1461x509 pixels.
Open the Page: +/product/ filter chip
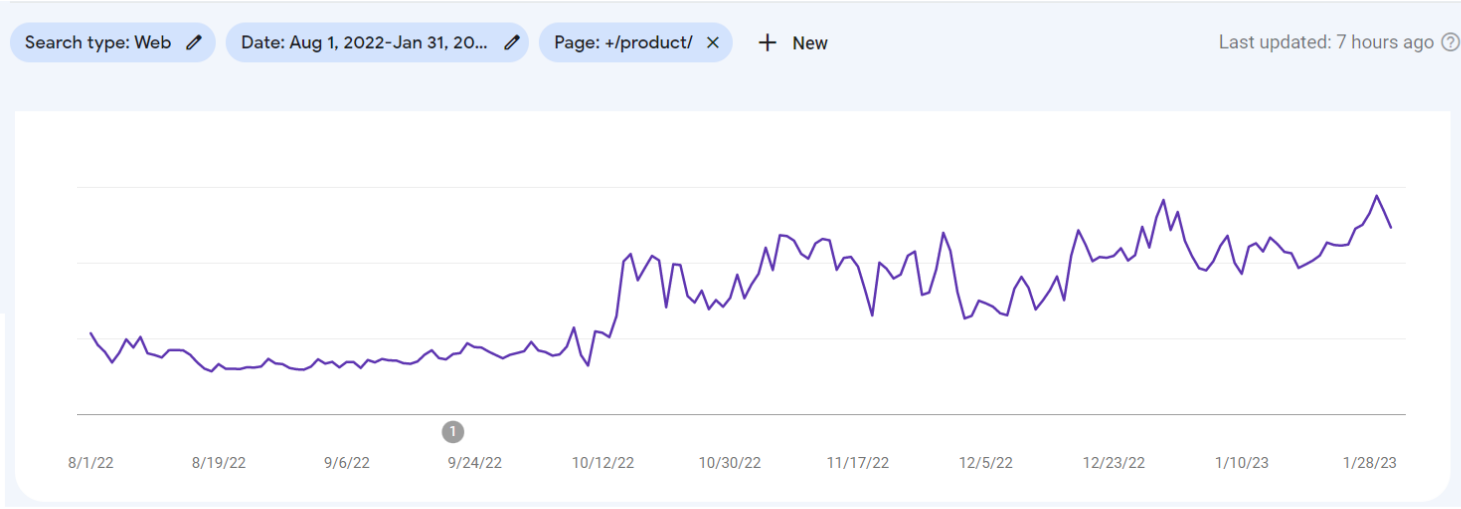(x=636, y=43)
